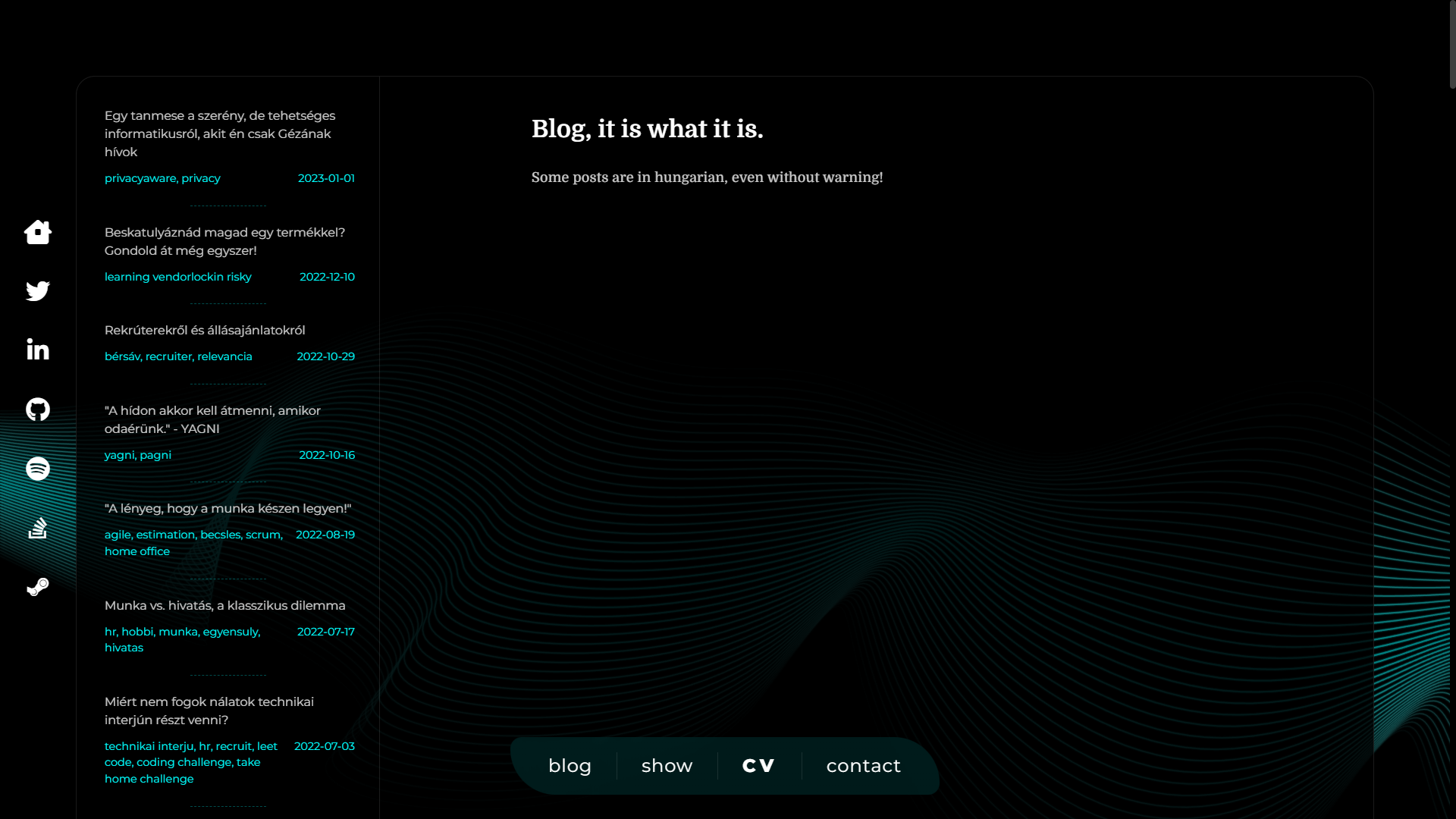
Task: Open the Twitter profile icon
Action: [37, 291]
